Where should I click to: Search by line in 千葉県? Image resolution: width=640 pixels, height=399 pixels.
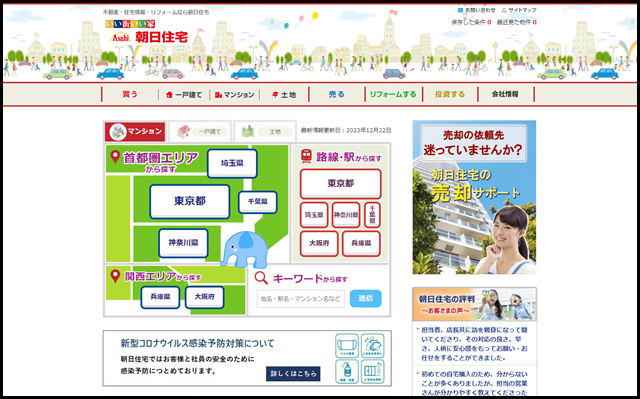pyautogui.click(x=372, y=215)
